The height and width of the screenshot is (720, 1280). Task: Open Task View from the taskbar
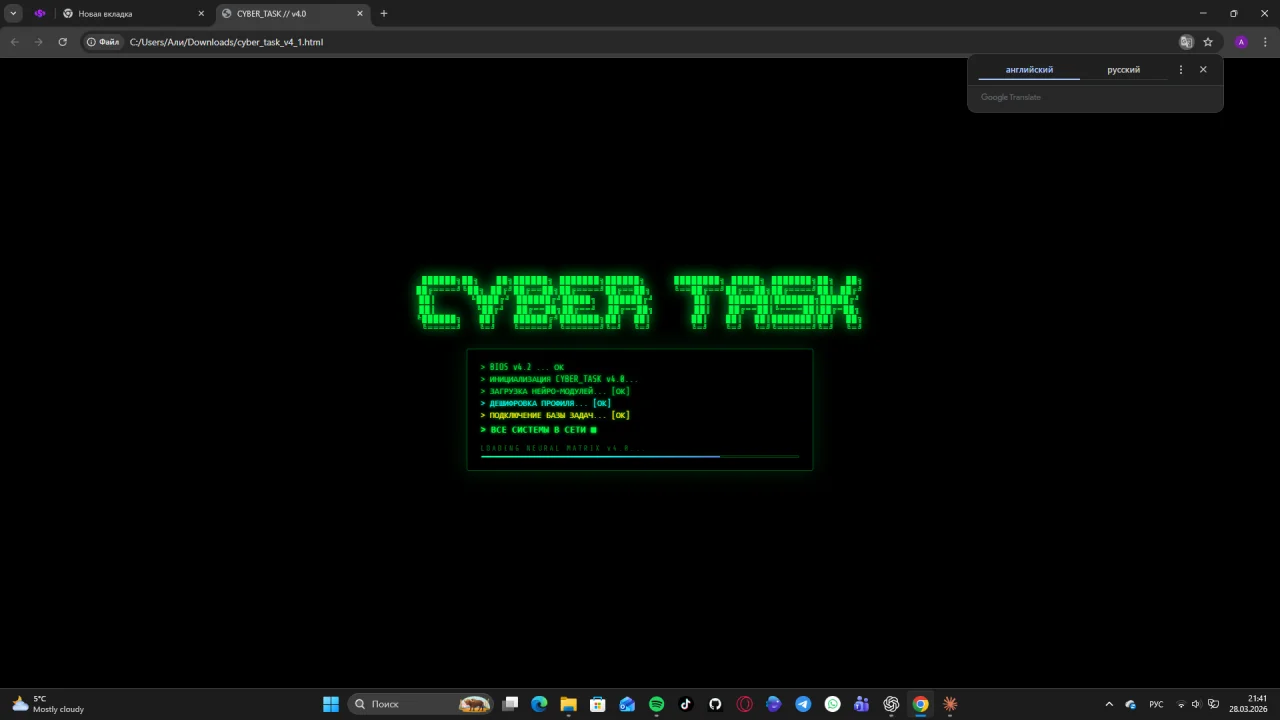pyautogui.click(x=510, y=704)
